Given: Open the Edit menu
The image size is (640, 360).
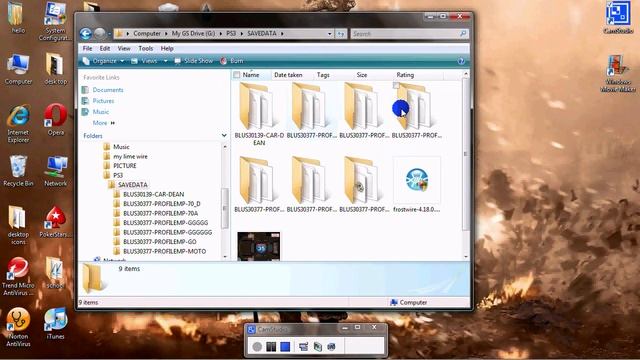Looking at the screenshot, I should click(x=105, y=48).
